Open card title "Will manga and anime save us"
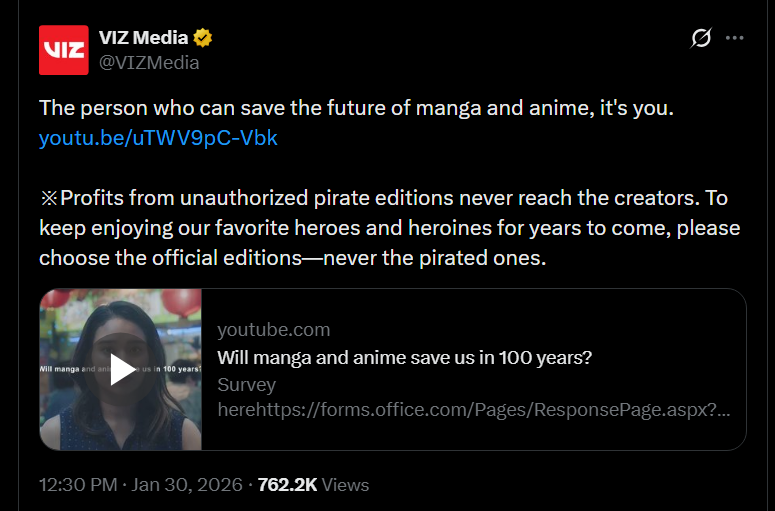The image size is (775, 511). (x=404, y=357)
